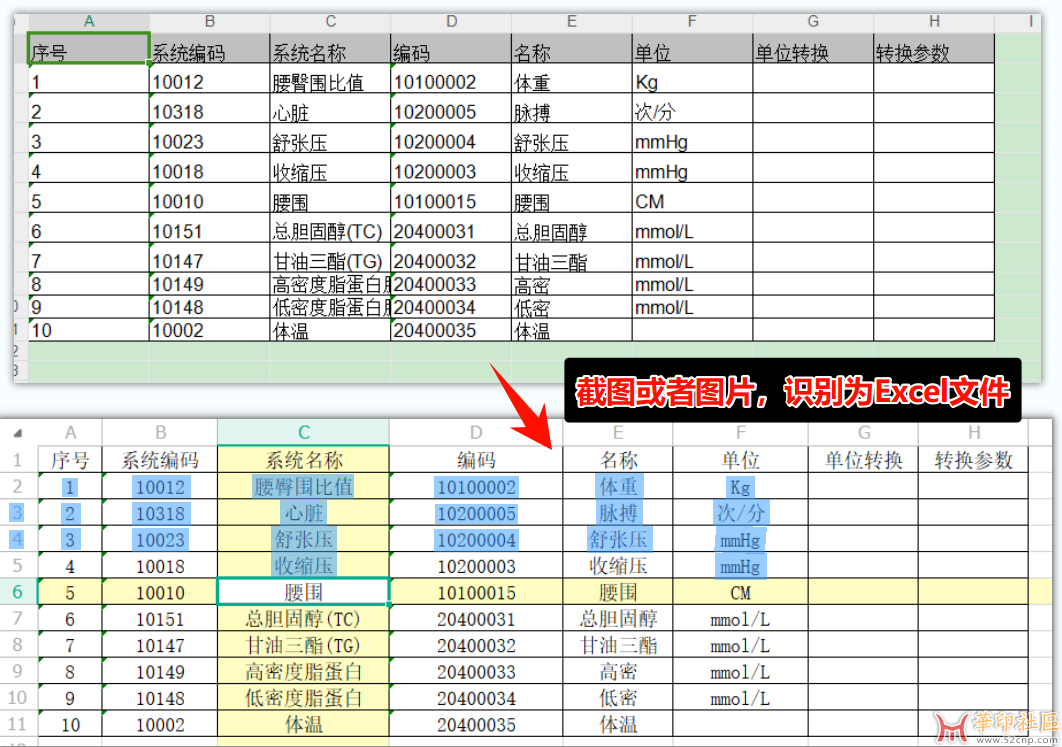Select column F header in lower spreadsheet
This screenshot has height=747, width=1062.
tap(740, 433)
